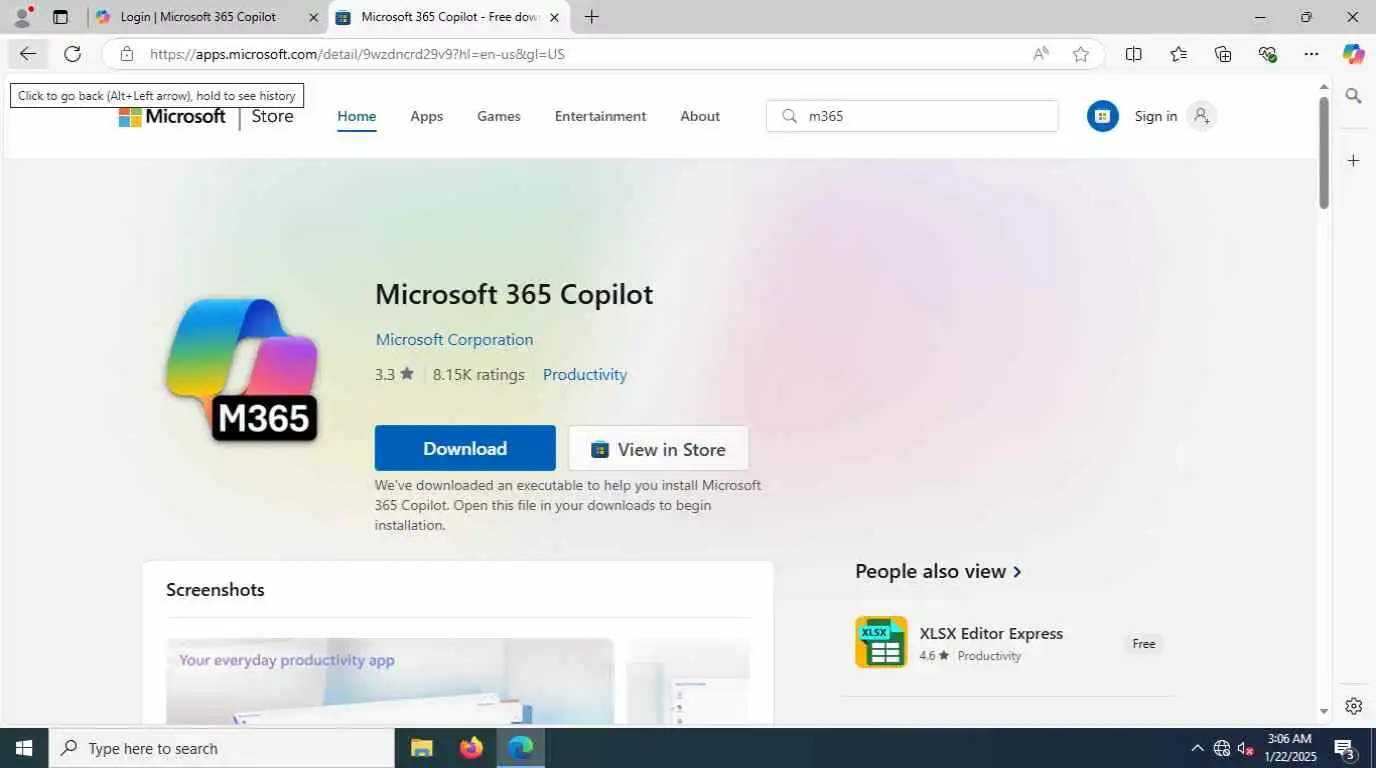Open the Microsoft Corporation publisher link
The image size is (1376, 768).
454,340
